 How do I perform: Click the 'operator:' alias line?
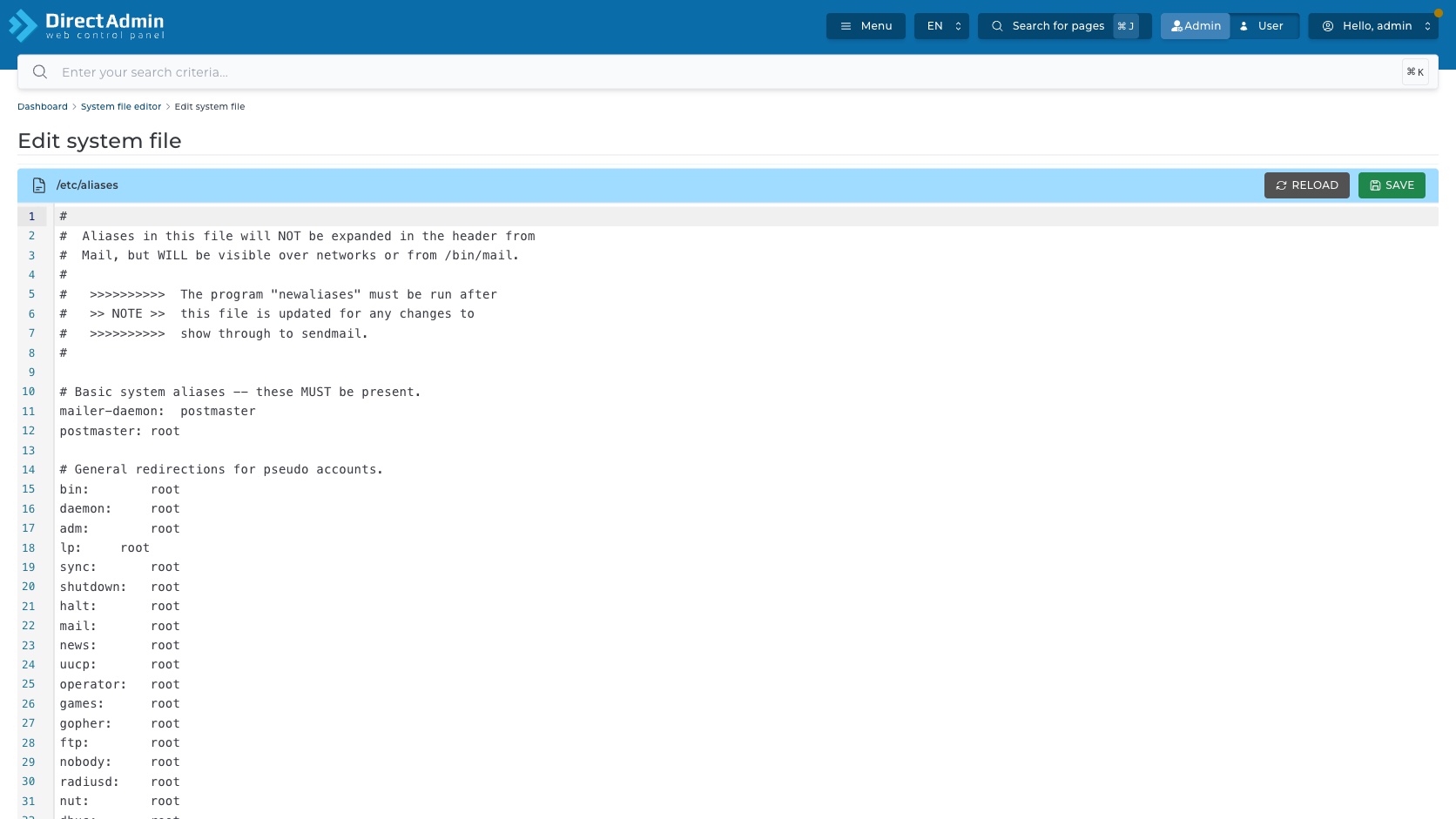pos(119,684)
